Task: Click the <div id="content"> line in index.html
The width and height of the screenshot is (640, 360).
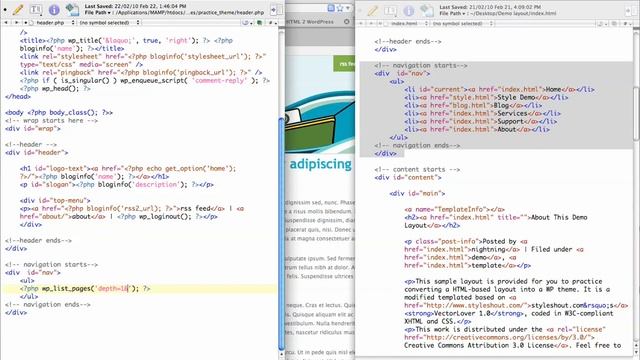Action: (x=408, y=178)
